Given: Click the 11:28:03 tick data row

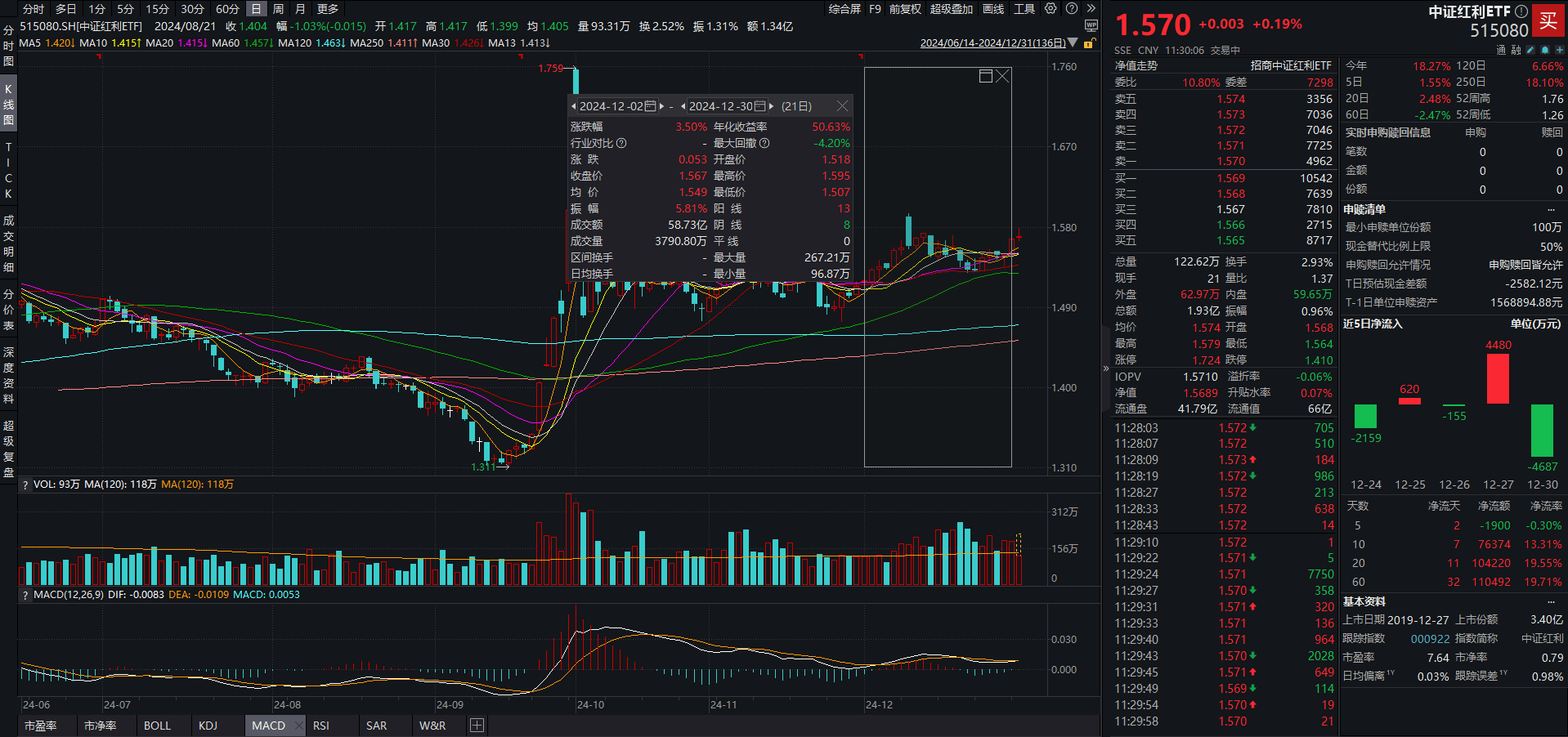Looking at the screenshot, I should click(1218, 427).
